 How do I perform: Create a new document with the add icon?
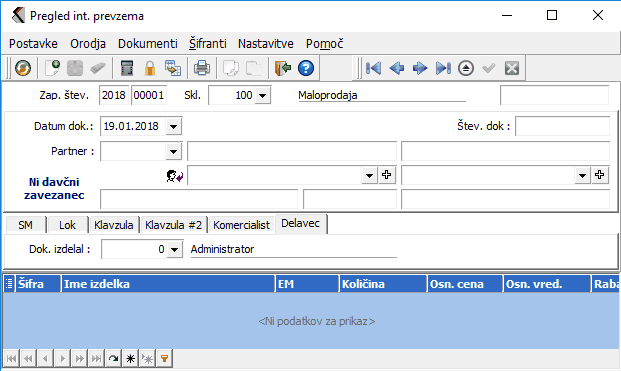[52, 68]
